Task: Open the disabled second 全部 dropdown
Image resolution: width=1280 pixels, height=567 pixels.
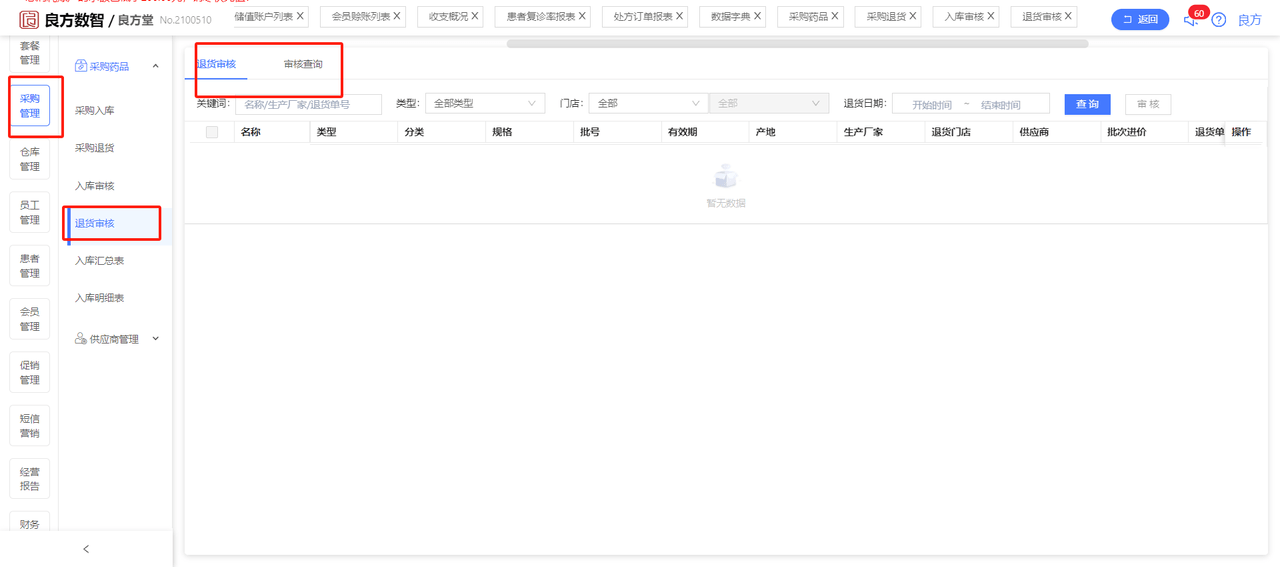Action: tap(769, 104)
